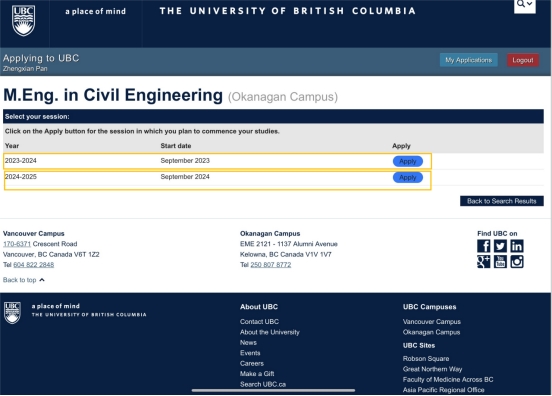Open UBC Facebook page icon
Viewport: 552px width, 396px height.
483,246
